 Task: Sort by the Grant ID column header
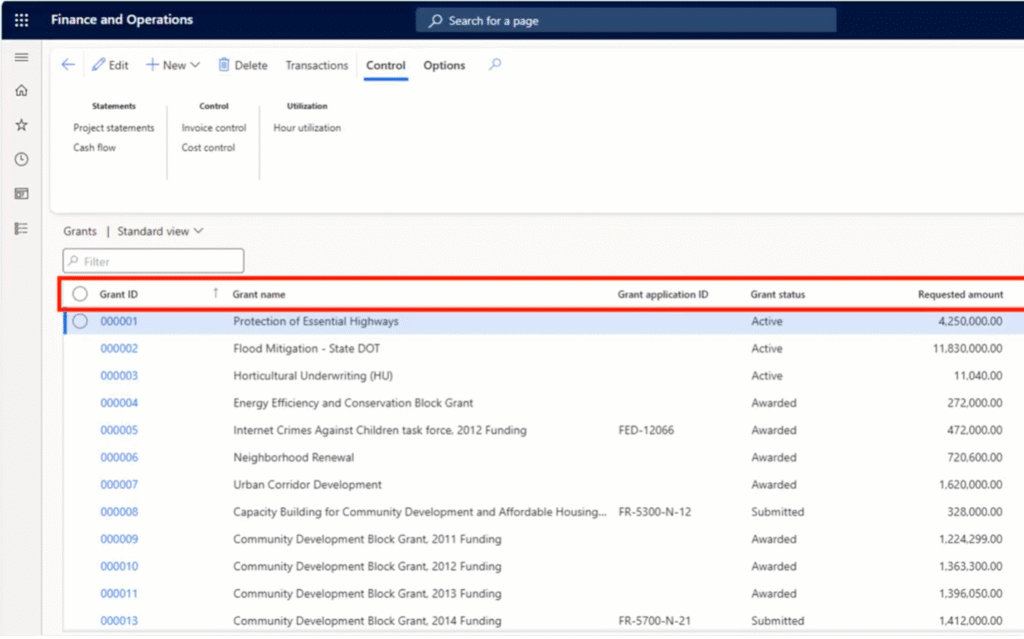[x=119, y=294]
